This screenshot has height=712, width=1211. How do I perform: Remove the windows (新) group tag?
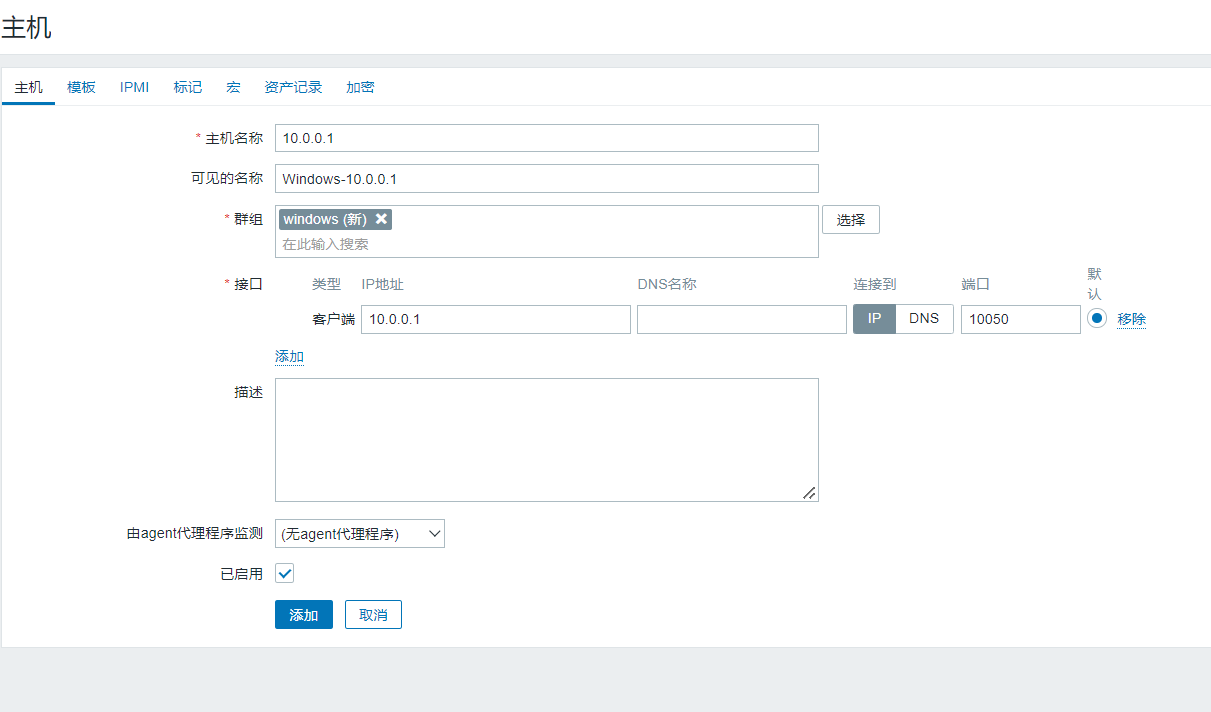[381, 219]
